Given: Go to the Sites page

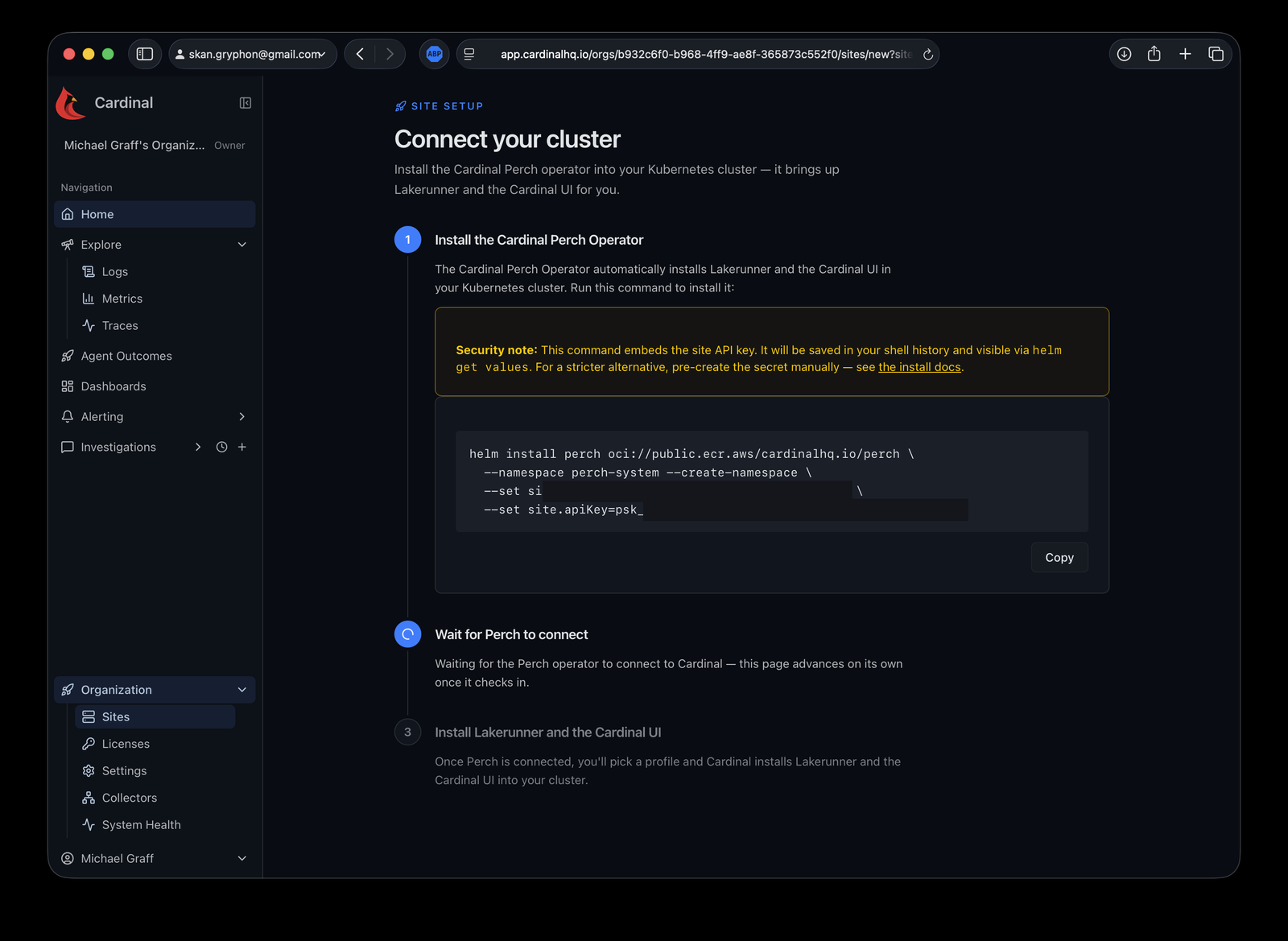Looking at the screenshot, I should 155,716.
